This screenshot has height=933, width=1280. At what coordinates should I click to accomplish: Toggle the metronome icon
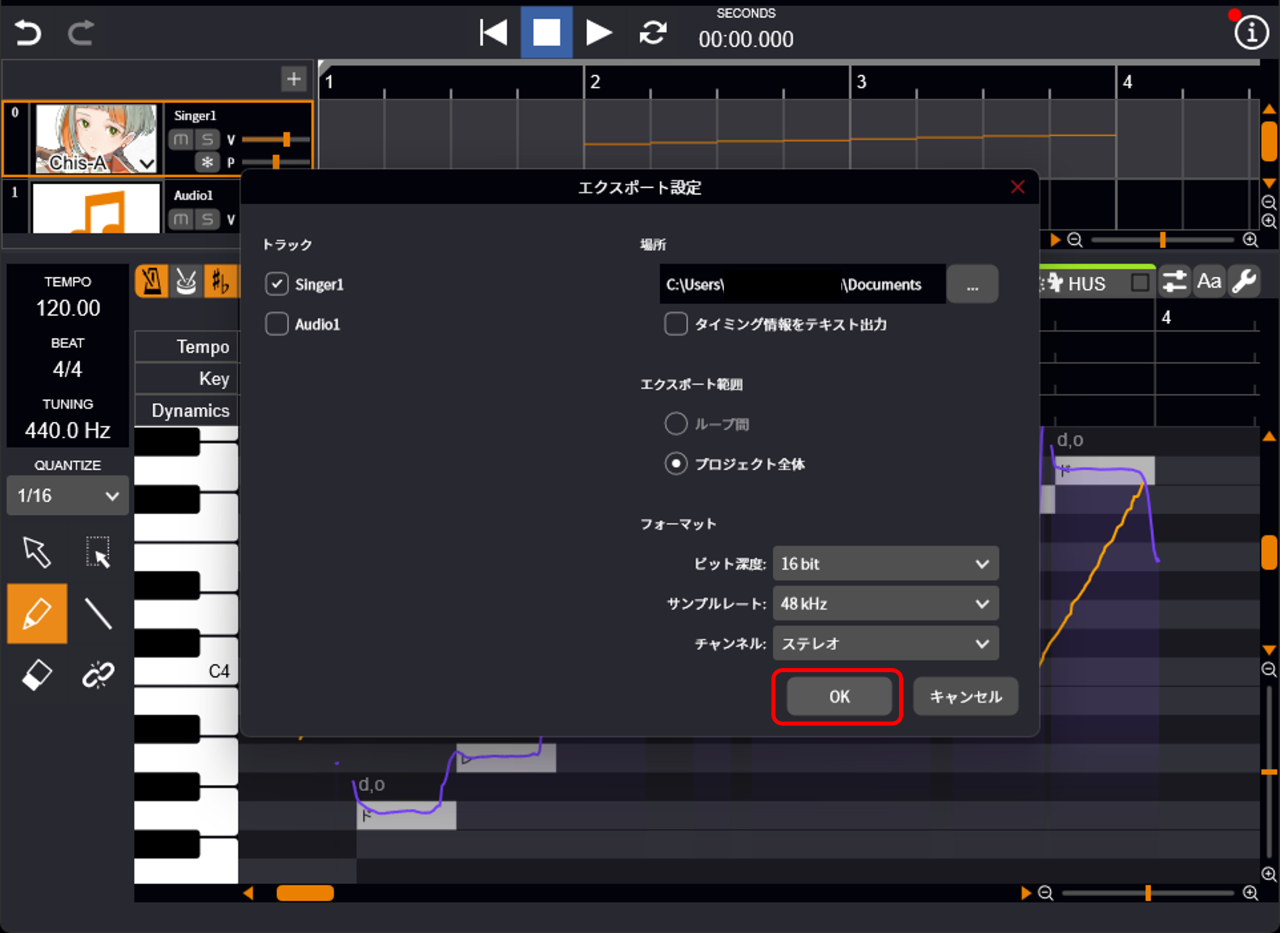coord(151,282)
